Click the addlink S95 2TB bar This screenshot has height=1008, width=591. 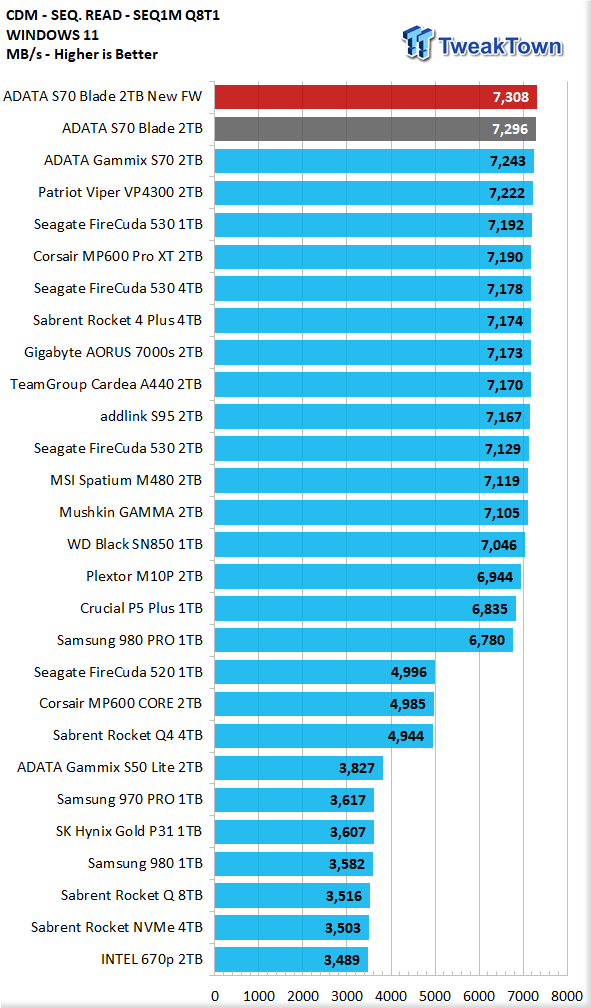point(372,417)
